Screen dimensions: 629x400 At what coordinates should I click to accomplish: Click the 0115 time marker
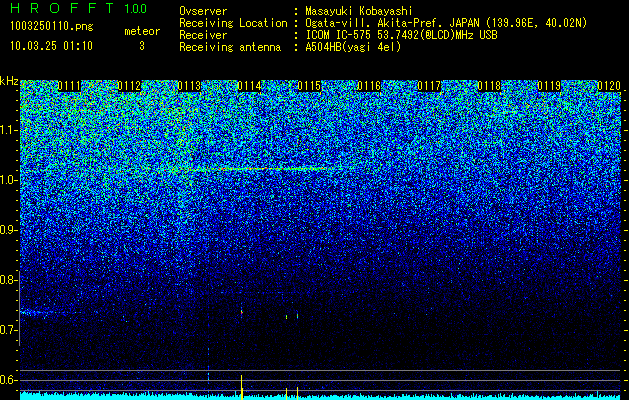click(309, 86)
